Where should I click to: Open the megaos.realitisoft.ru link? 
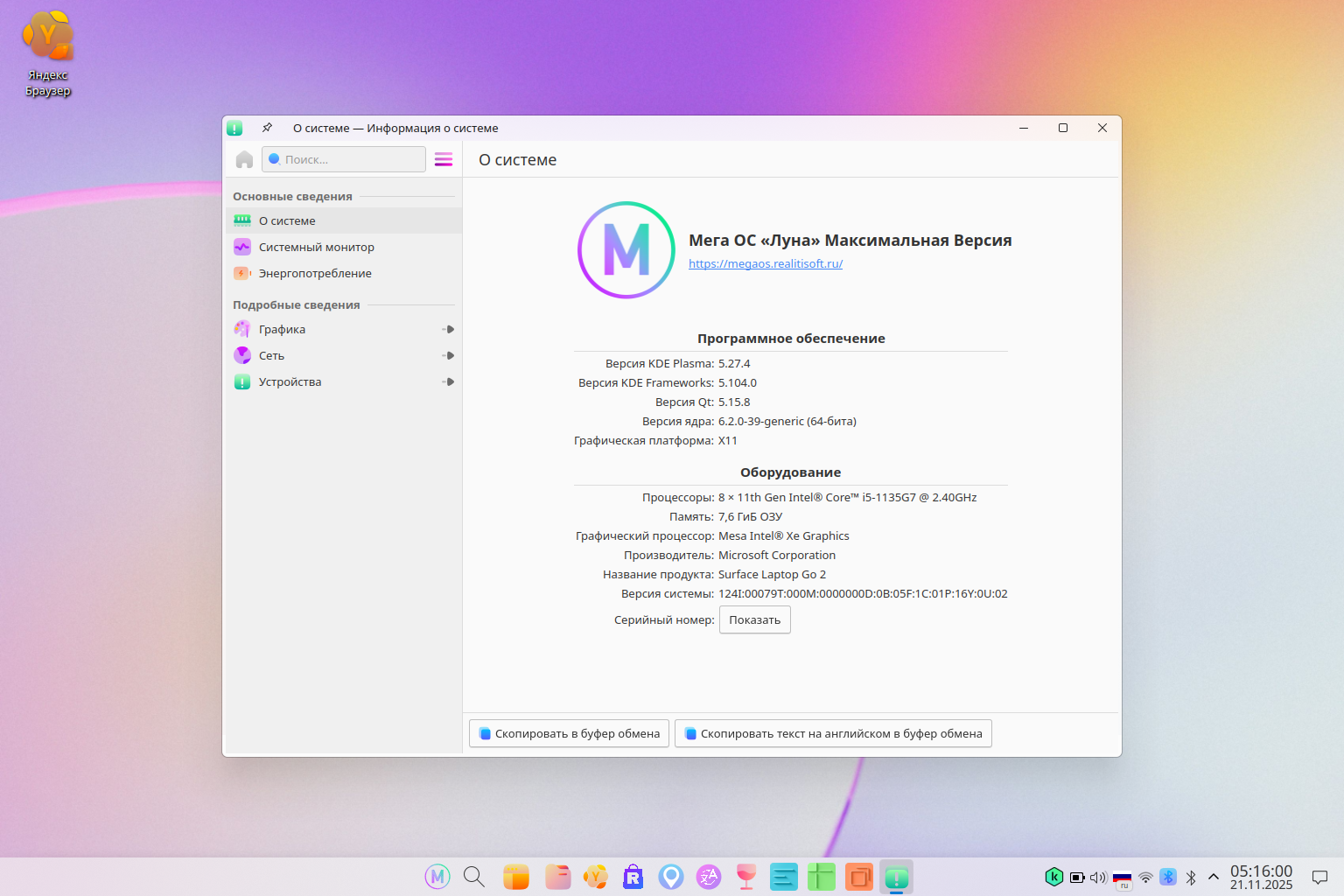coord(765,263)
